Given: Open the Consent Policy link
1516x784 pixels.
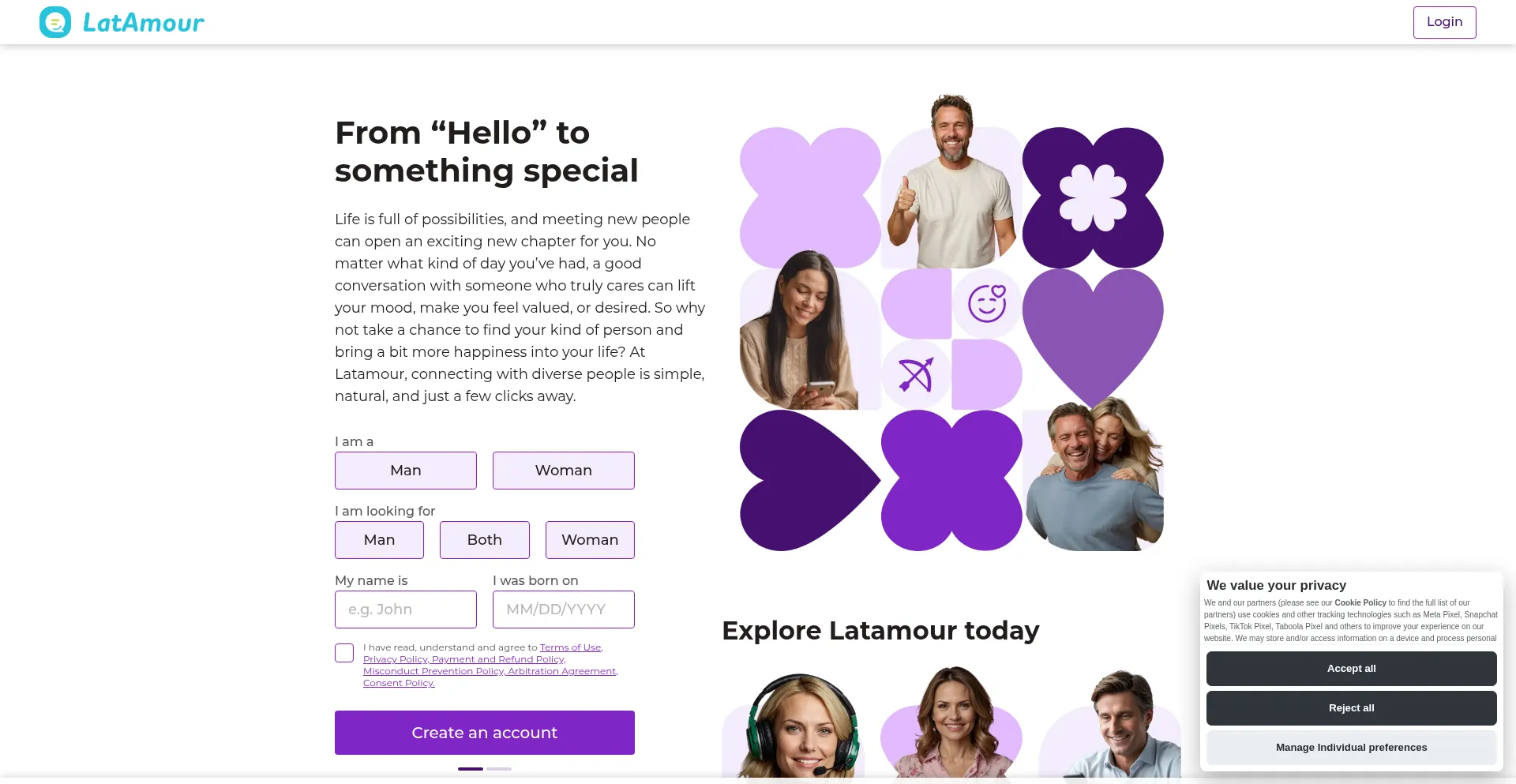Looking at the screenshot, I should tap(399, 683).
